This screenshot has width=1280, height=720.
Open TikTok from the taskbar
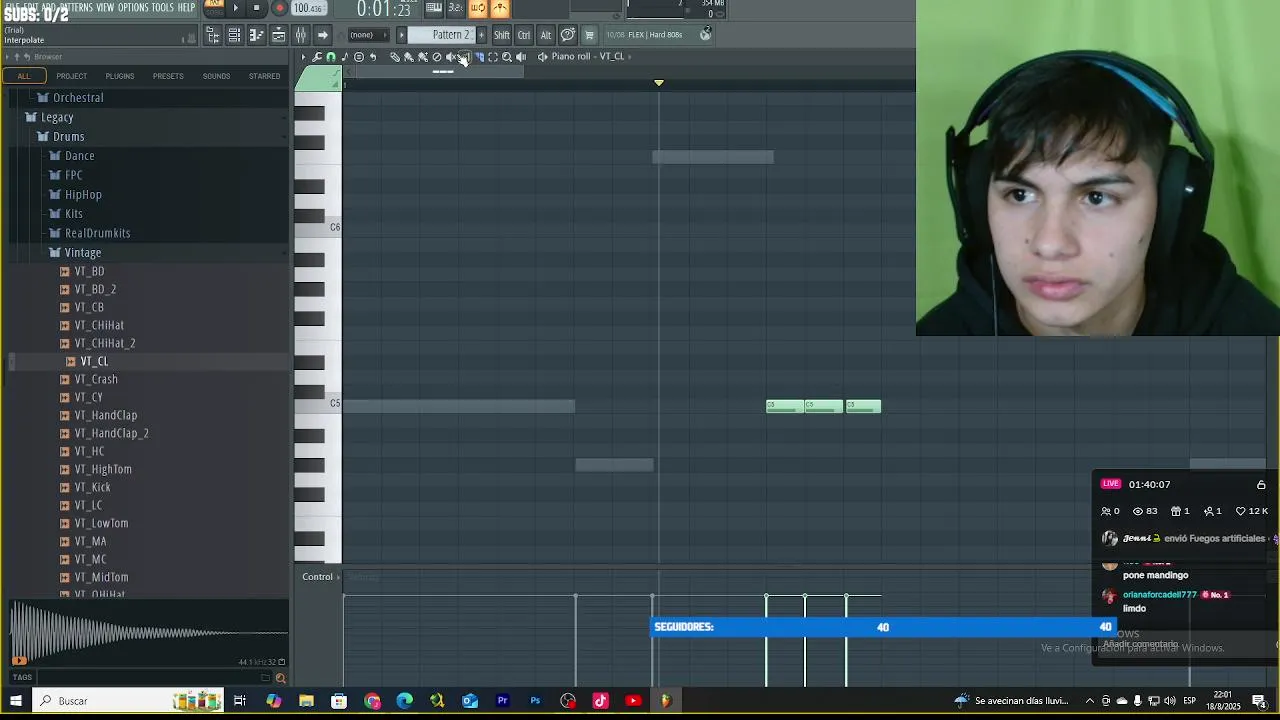pos(600,701)
